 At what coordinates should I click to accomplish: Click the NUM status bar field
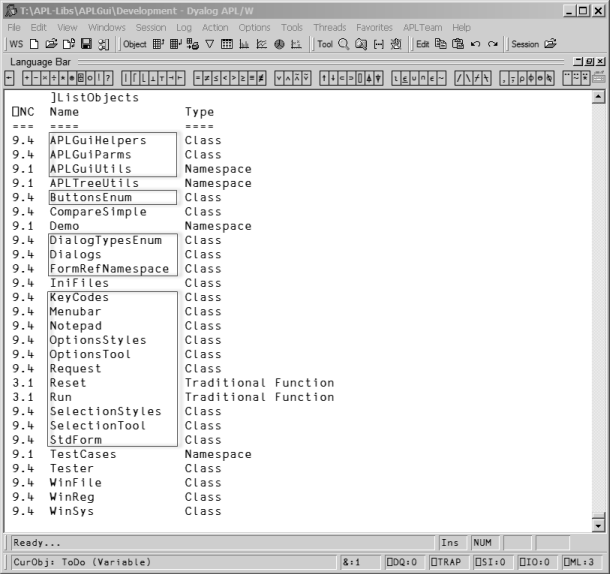click(486, 542)
